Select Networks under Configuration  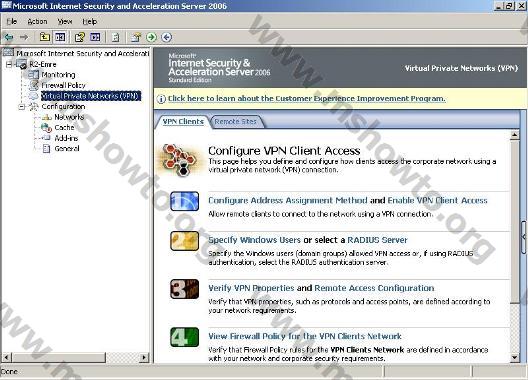[69, 117]
